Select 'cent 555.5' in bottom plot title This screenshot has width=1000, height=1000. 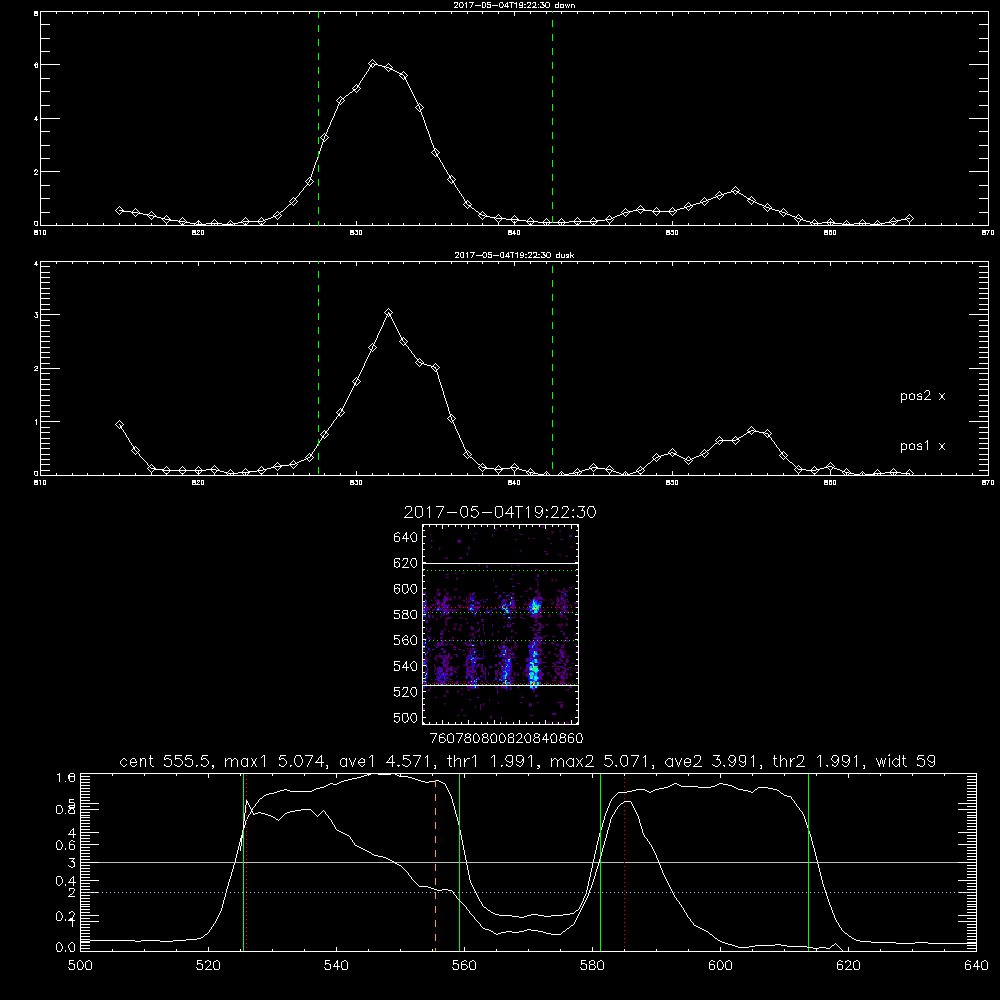[x=168, y=761]
